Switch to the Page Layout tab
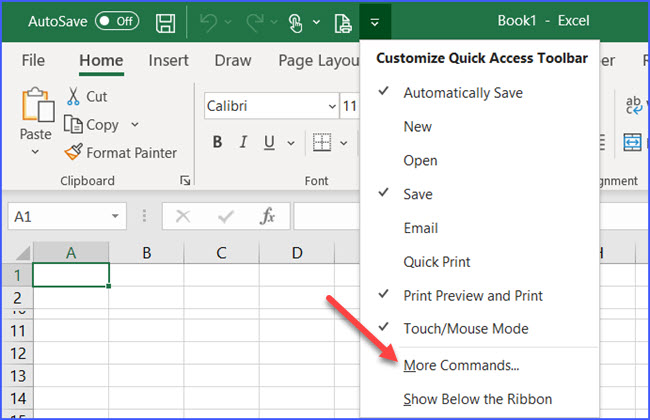 (x=319, y=61)
